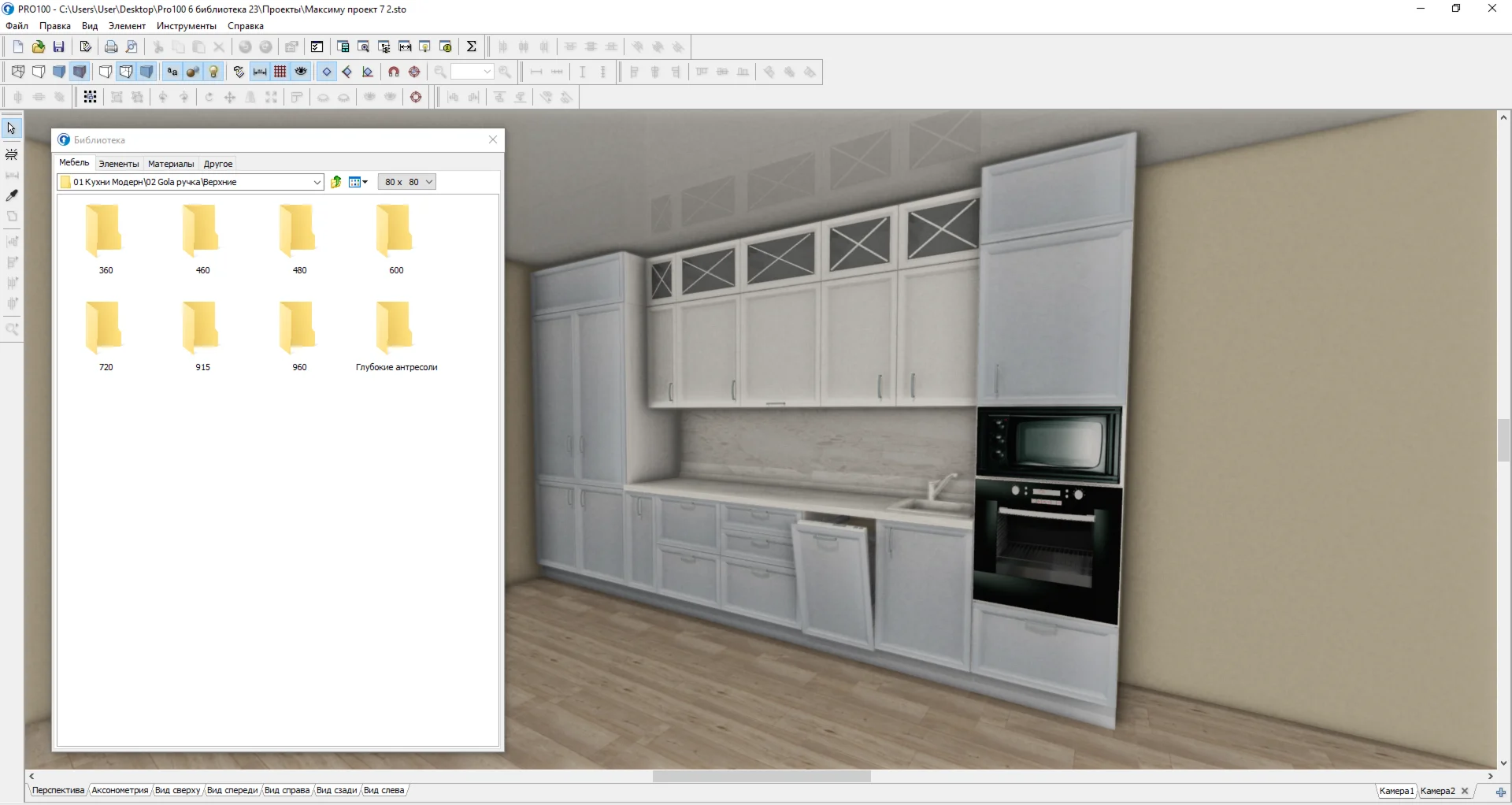Toggle dimensions display button

tap(260, 72)
